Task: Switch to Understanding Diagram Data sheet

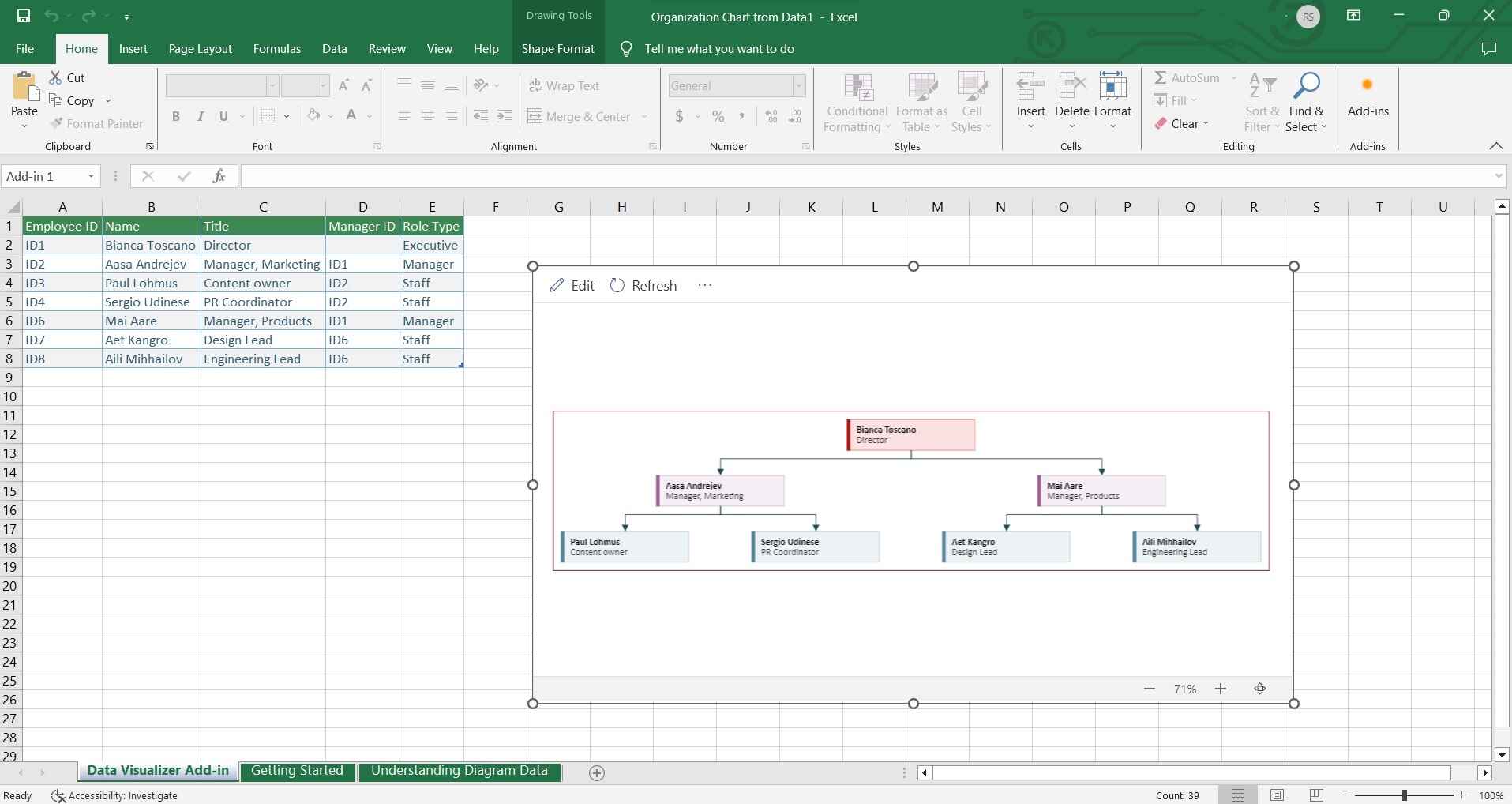Action: coord(460,771)
